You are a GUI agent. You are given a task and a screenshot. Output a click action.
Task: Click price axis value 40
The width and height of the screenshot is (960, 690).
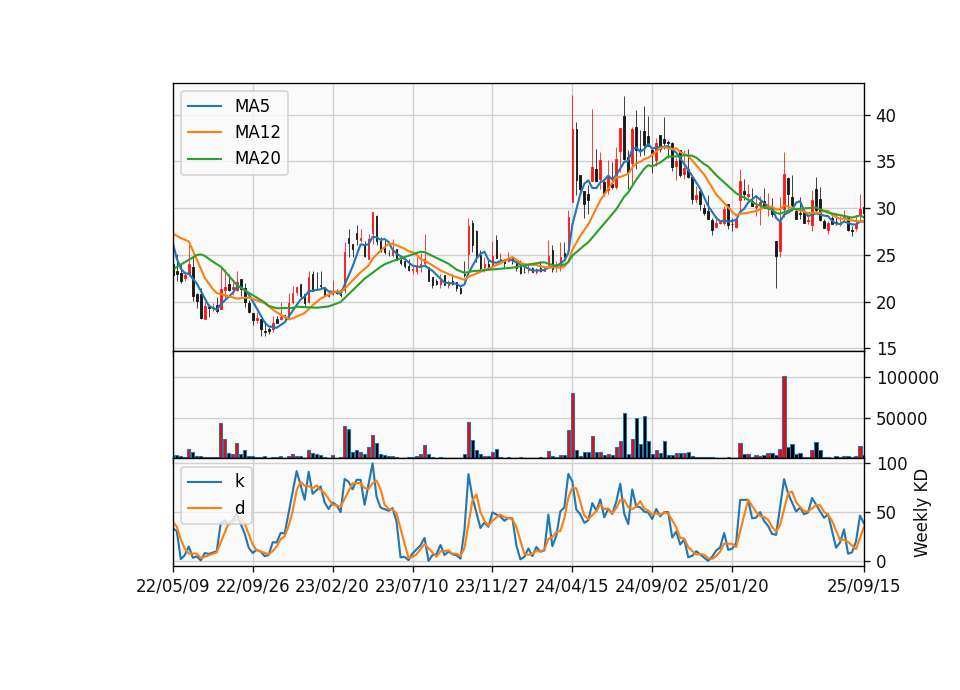885,116
